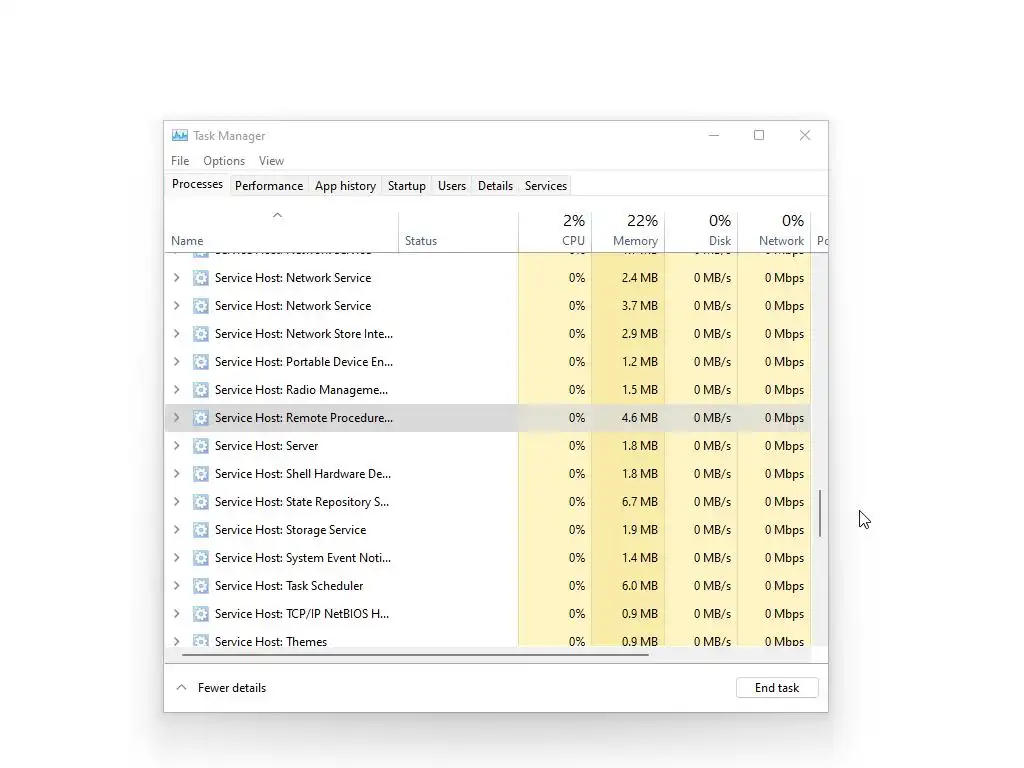Image resolution: width=1024 pixels, height=768 pixels.
Task: Click the TCP/IP NetBIOS Helper row gear icon
Action: tap(200, 614)
